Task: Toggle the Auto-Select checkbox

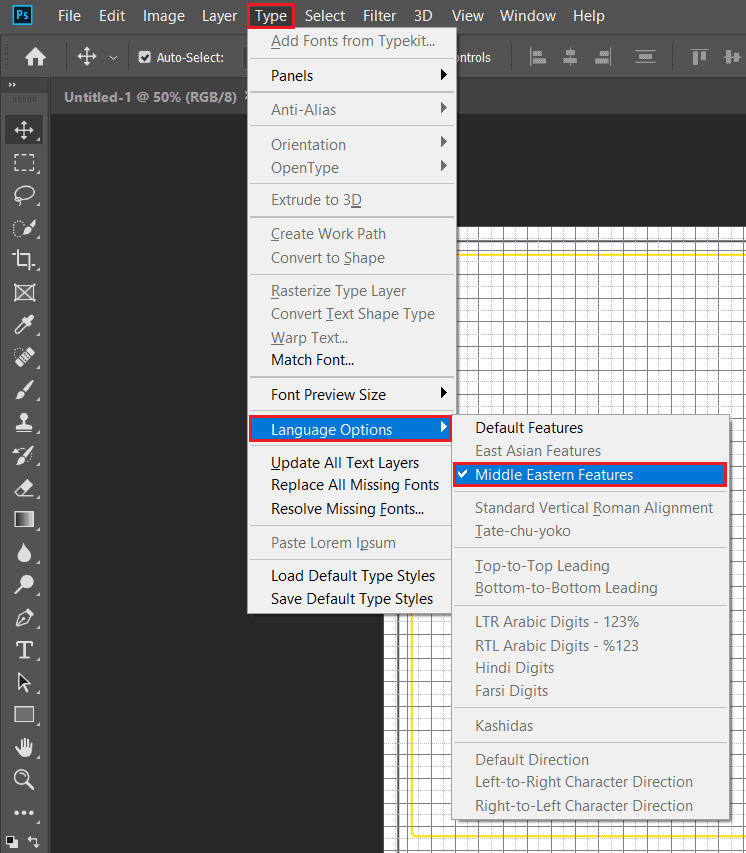Action: 145,58
